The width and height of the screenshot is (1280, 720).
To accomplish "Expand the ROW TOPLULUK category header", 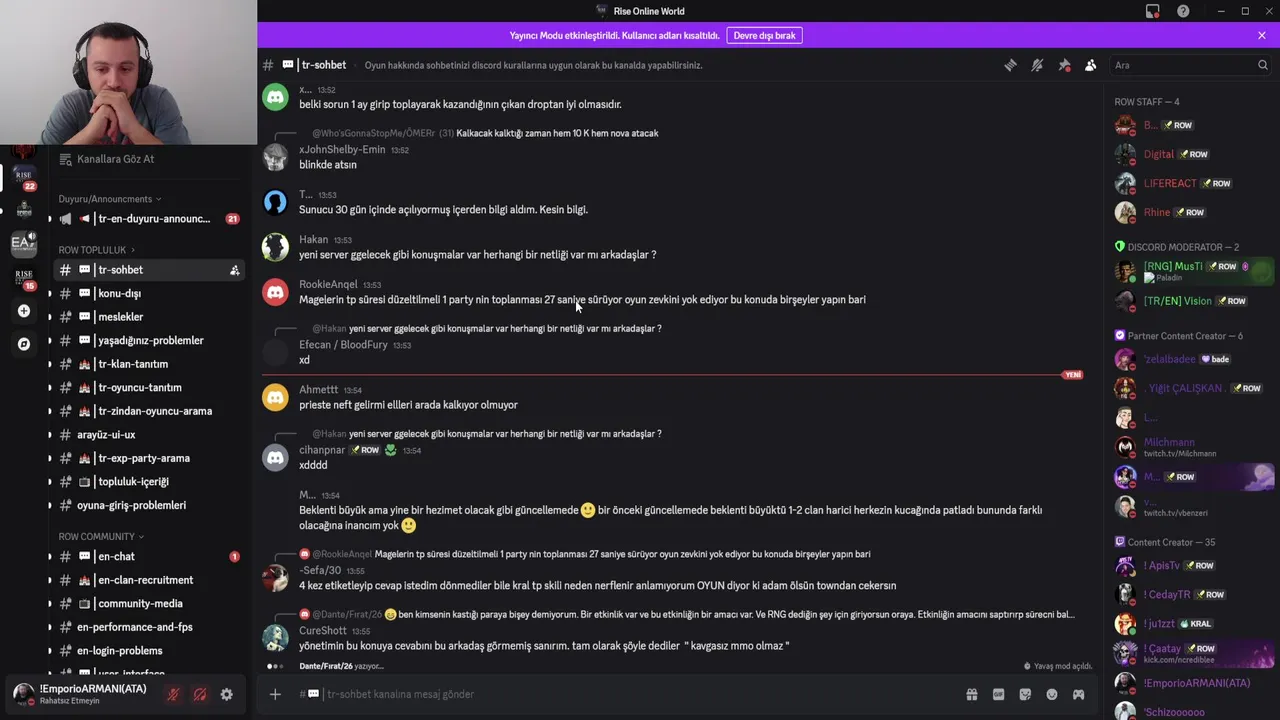I will 96,250.
